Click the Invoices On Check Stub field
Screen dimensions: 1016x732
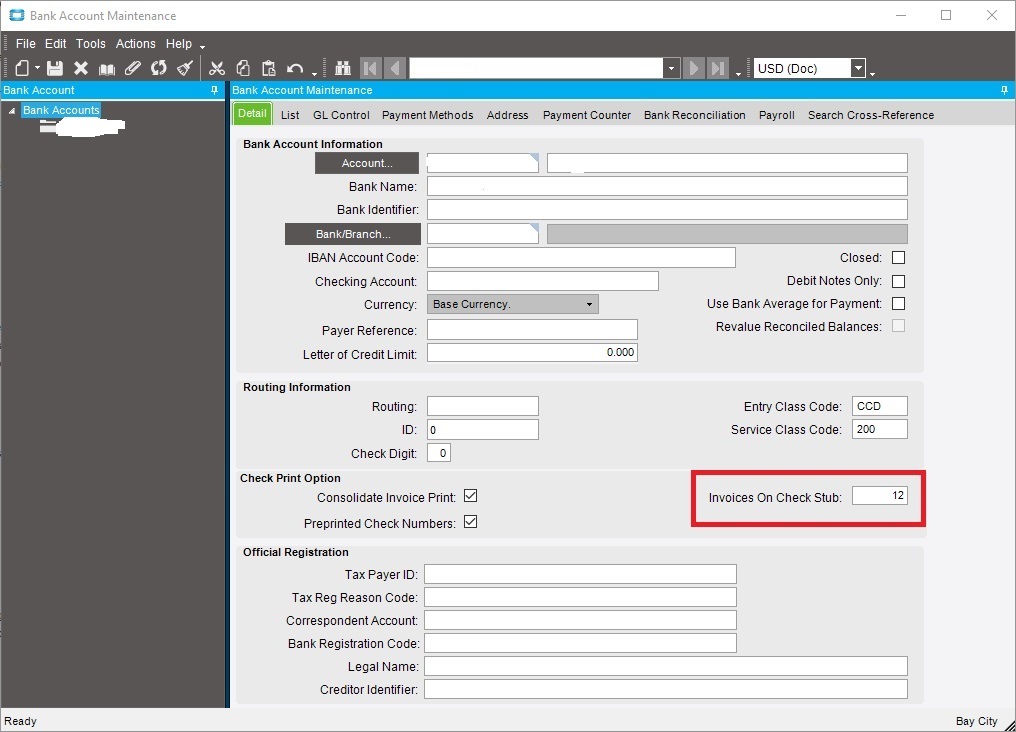point(879,497)
